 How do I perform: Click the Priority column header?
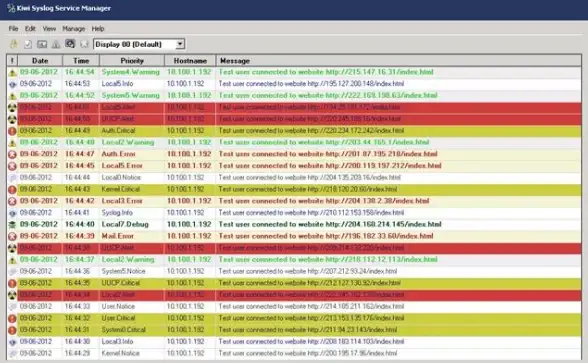(x=132, y=60)
